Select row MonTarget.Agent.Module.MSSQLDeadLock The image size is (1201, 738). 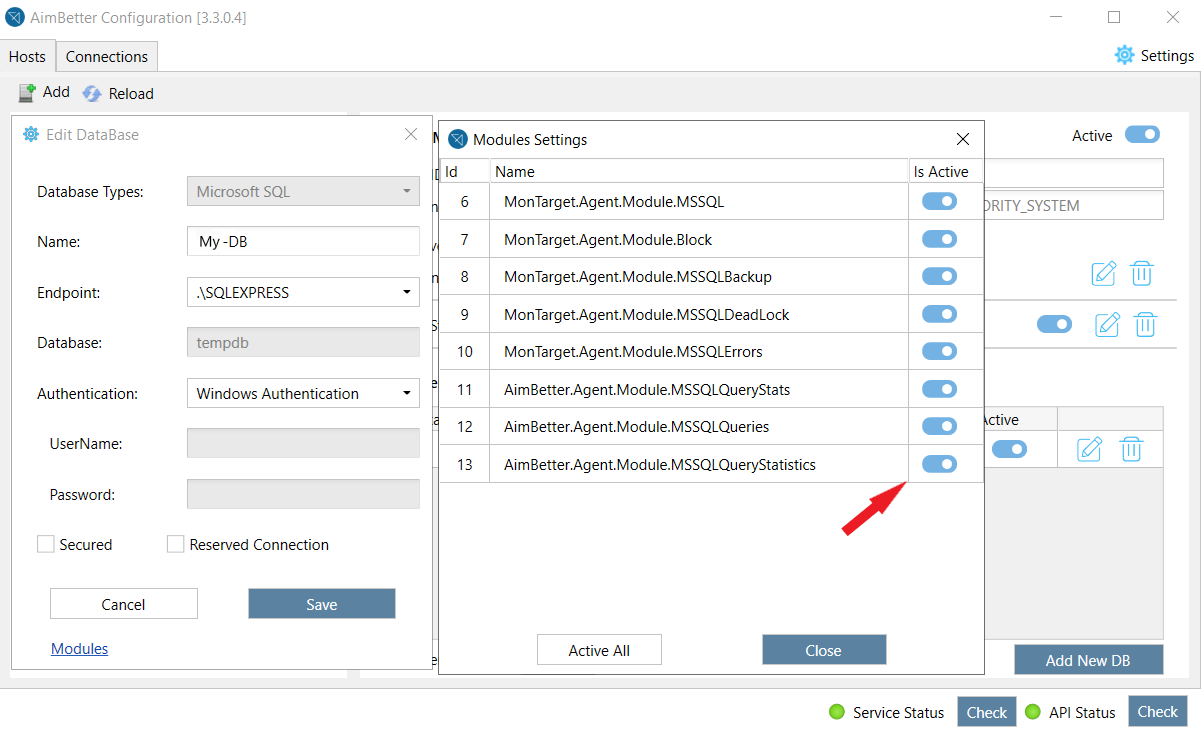pyautogui.click(x=711, y=314)
